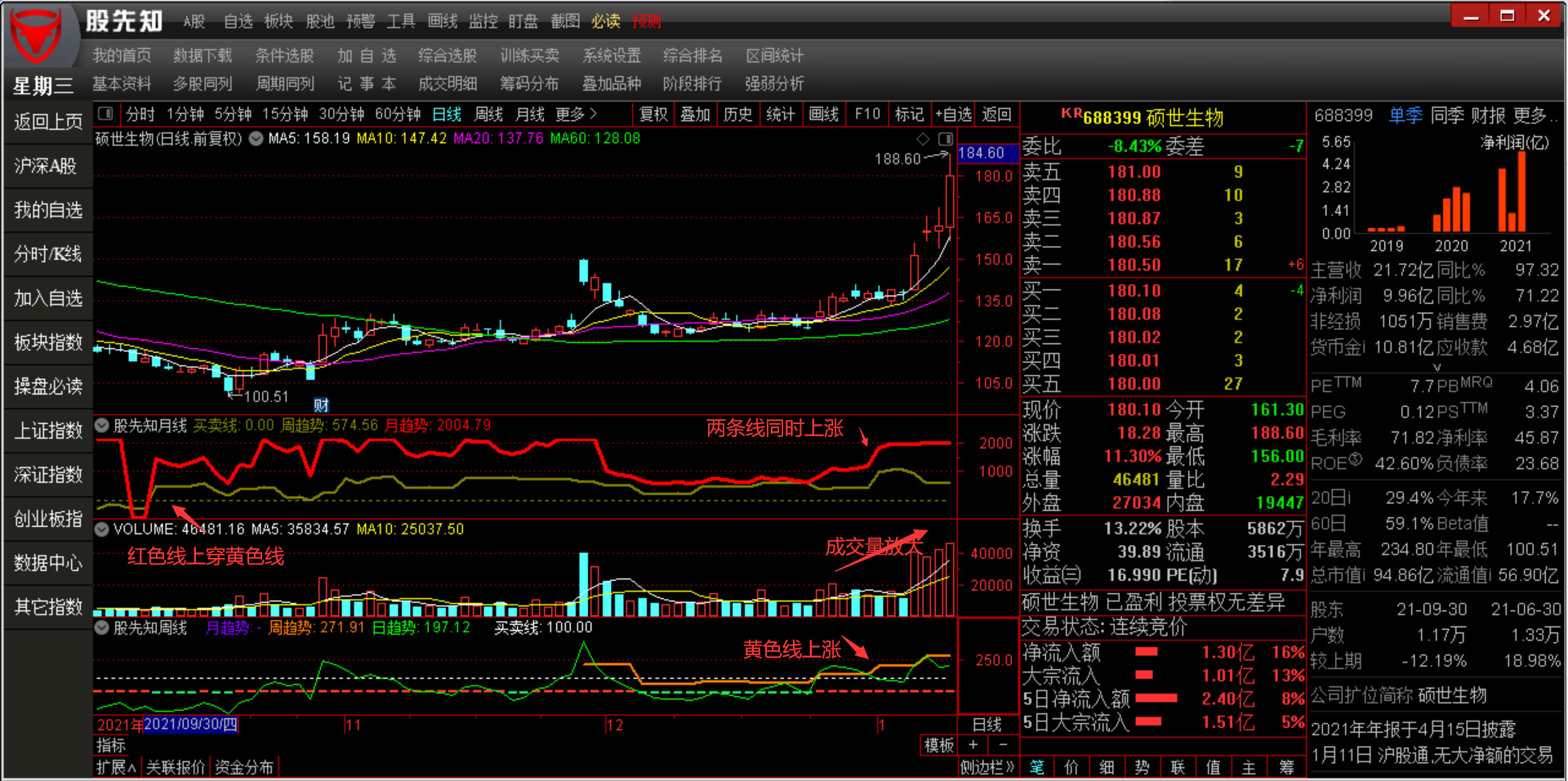Select the 30分钟 timeframe
1568x781 pixels.
click(341, 114)
